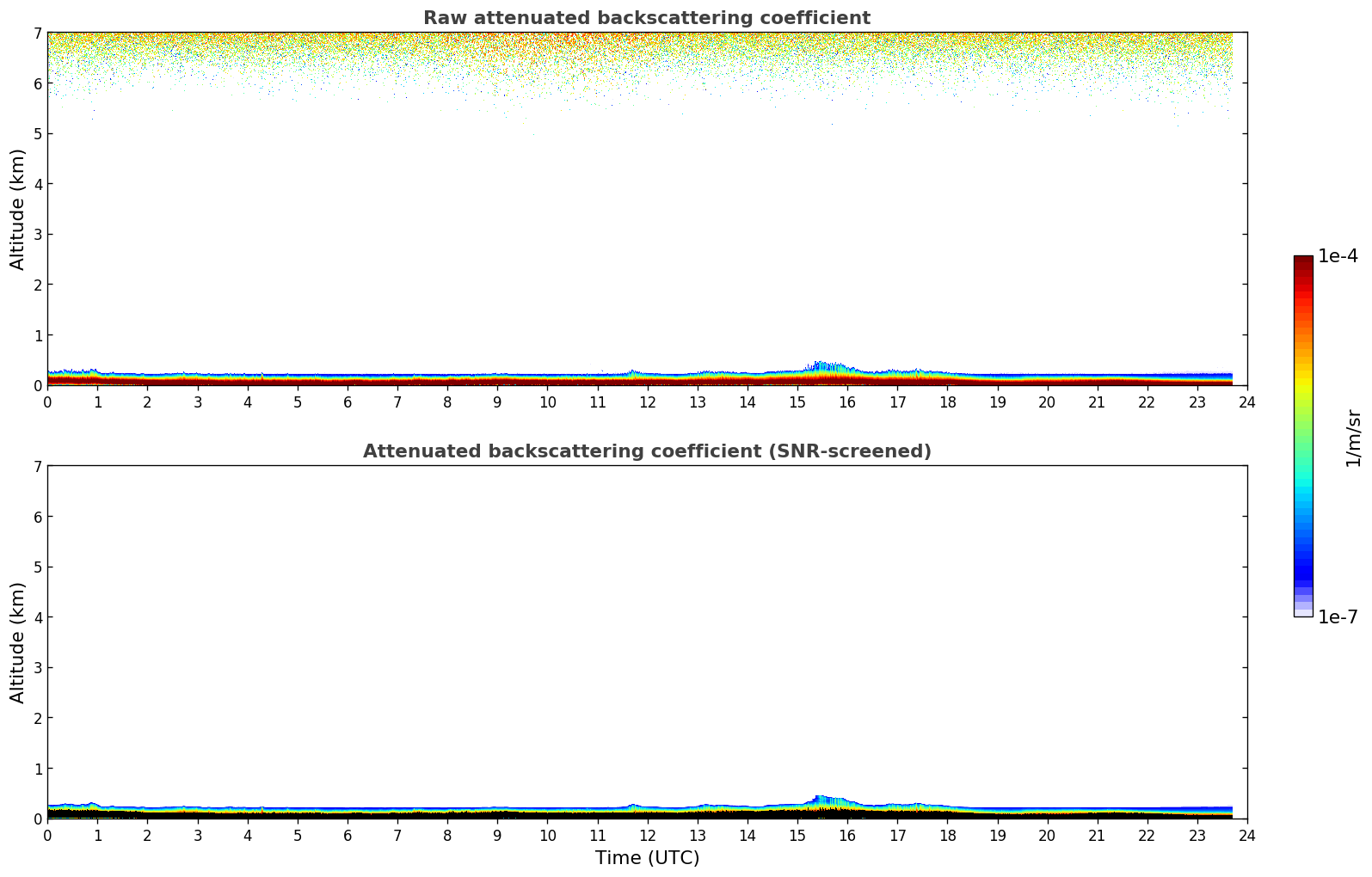The image size is (1372, 877).
Task: Click the top plot's "Altitude (km)" label
Action: [18, 209]
